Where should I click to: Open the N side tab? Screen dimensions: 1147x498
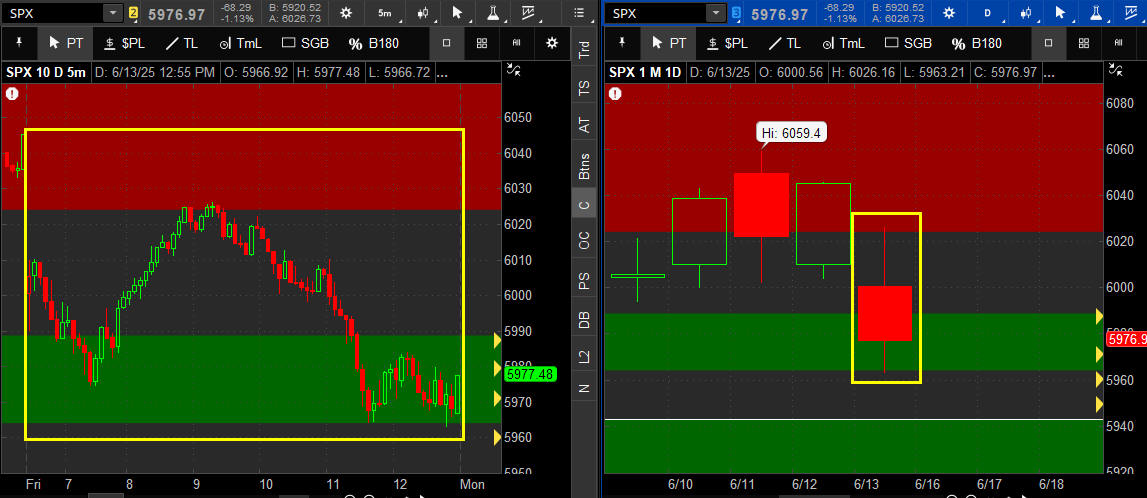point(584,388)
